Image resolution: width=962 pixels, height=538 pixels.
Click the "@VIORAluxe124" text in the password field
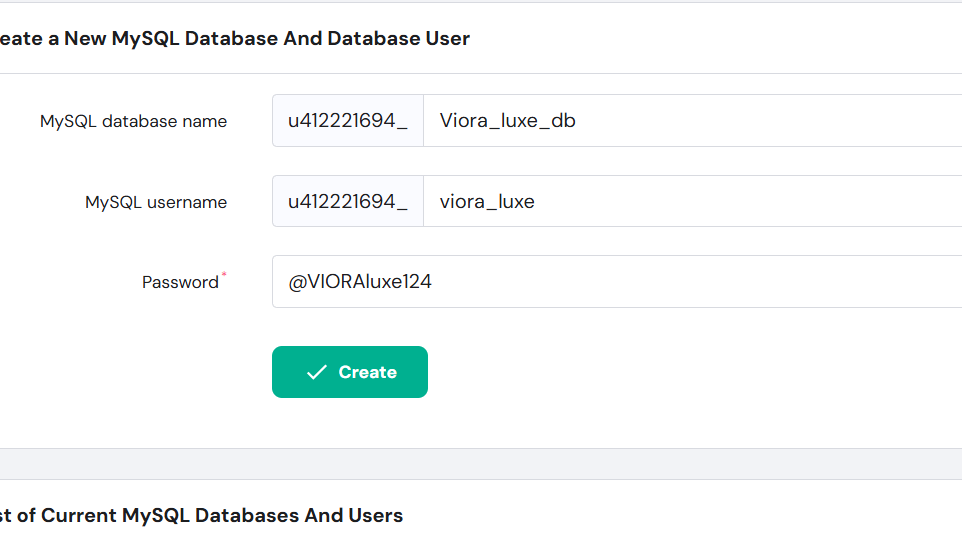pyautogui.click(x=360, y=282)
